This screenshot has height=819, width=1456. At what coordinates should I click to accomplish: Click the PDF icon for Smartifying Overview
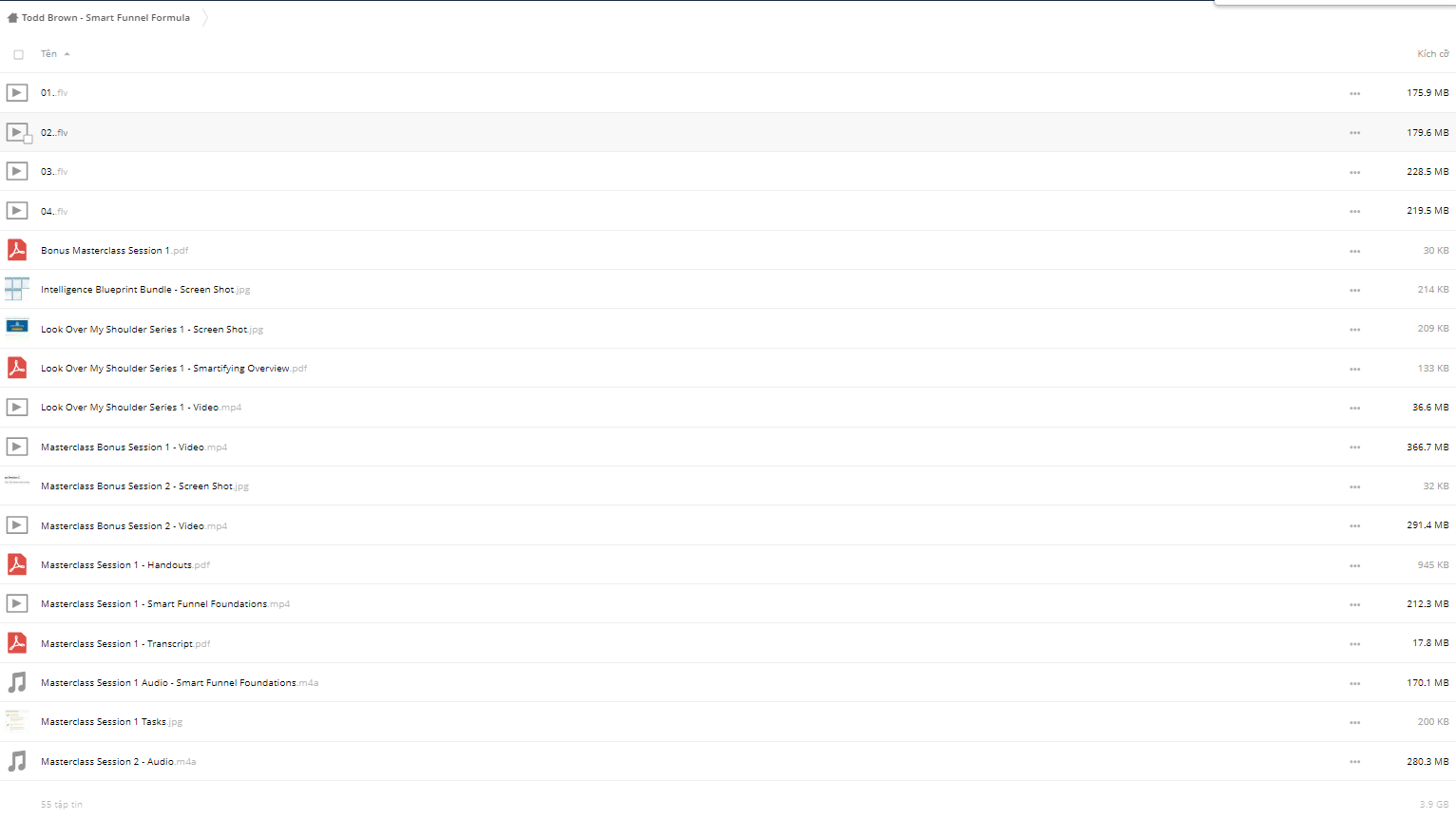click(x=17, y=368)
